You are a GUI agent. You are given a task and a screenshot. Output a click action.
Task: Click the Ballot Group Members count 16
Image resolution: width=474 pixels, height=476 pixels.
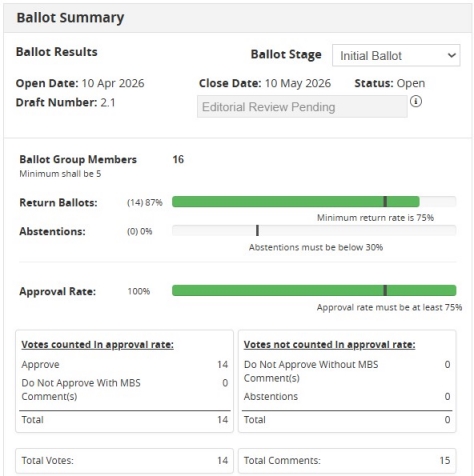click(x=178, y=159)
